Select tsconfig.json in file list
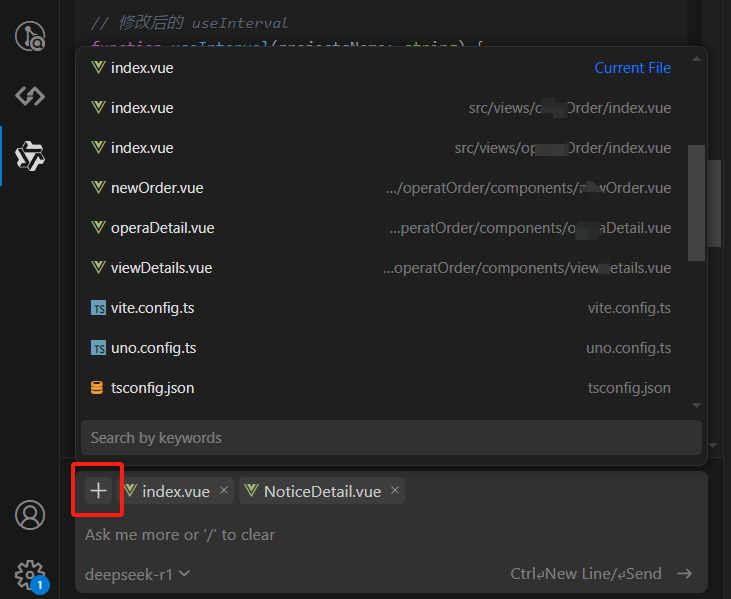The image size is (731, 599). (381, 388)
